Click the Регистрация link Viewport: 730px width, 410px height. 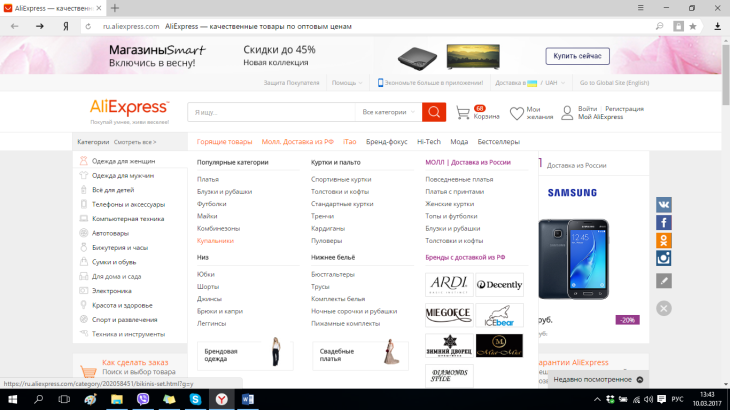pos(624,108)
